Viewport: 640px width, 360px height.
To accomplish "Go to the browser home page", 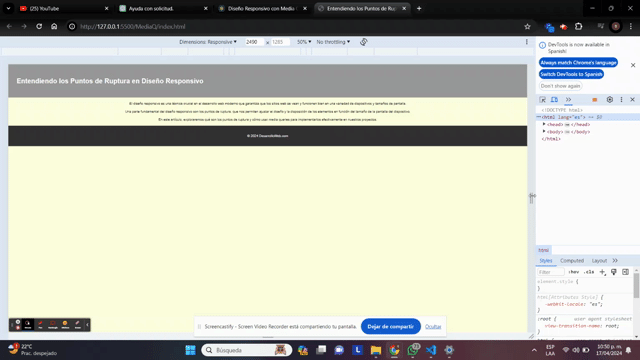I will (54, 27).
